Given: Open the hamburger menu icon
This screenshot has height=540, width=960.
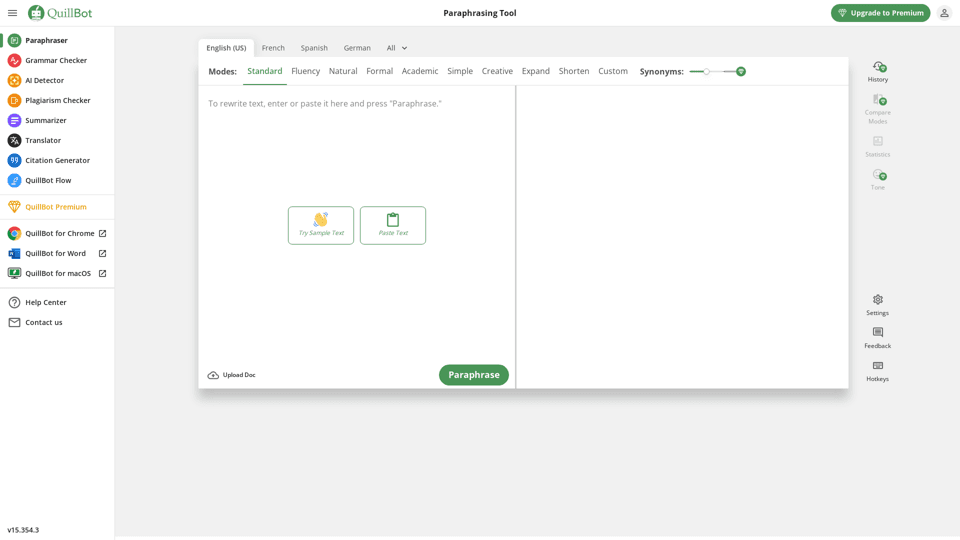Looking at the screenshot, I should tap(12, 13).
